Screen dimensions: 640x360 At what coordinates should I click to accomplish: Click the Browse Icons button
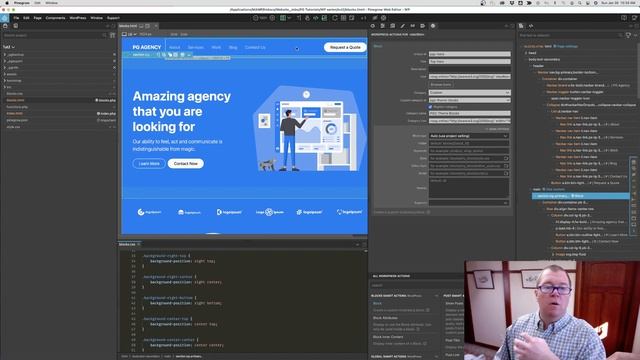(441, 84)
